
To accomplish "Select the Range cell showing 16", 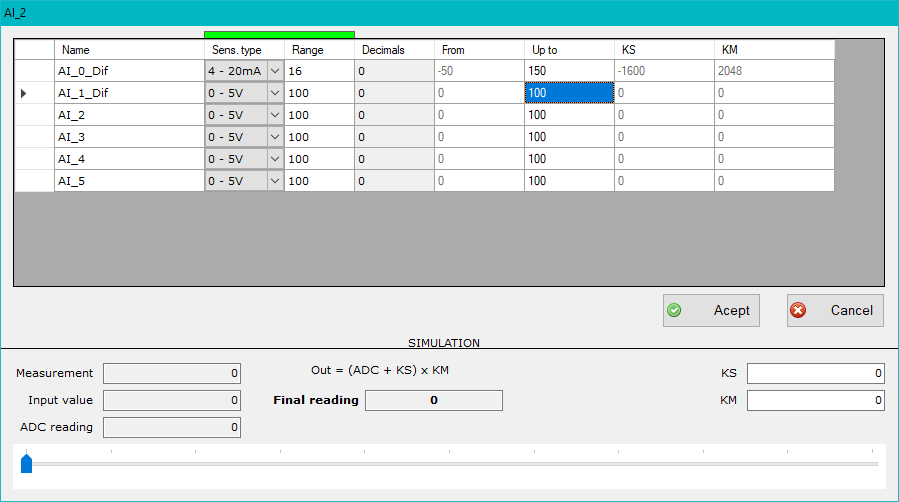I will 319,71.
